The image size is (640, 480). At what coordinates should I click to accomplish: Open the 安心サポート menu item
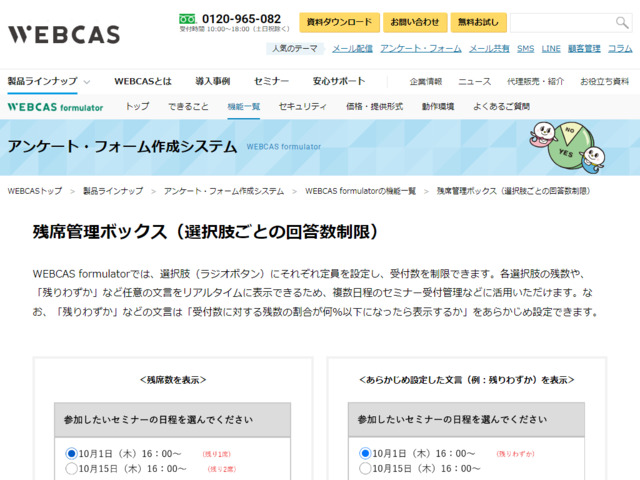click(339, 81)
